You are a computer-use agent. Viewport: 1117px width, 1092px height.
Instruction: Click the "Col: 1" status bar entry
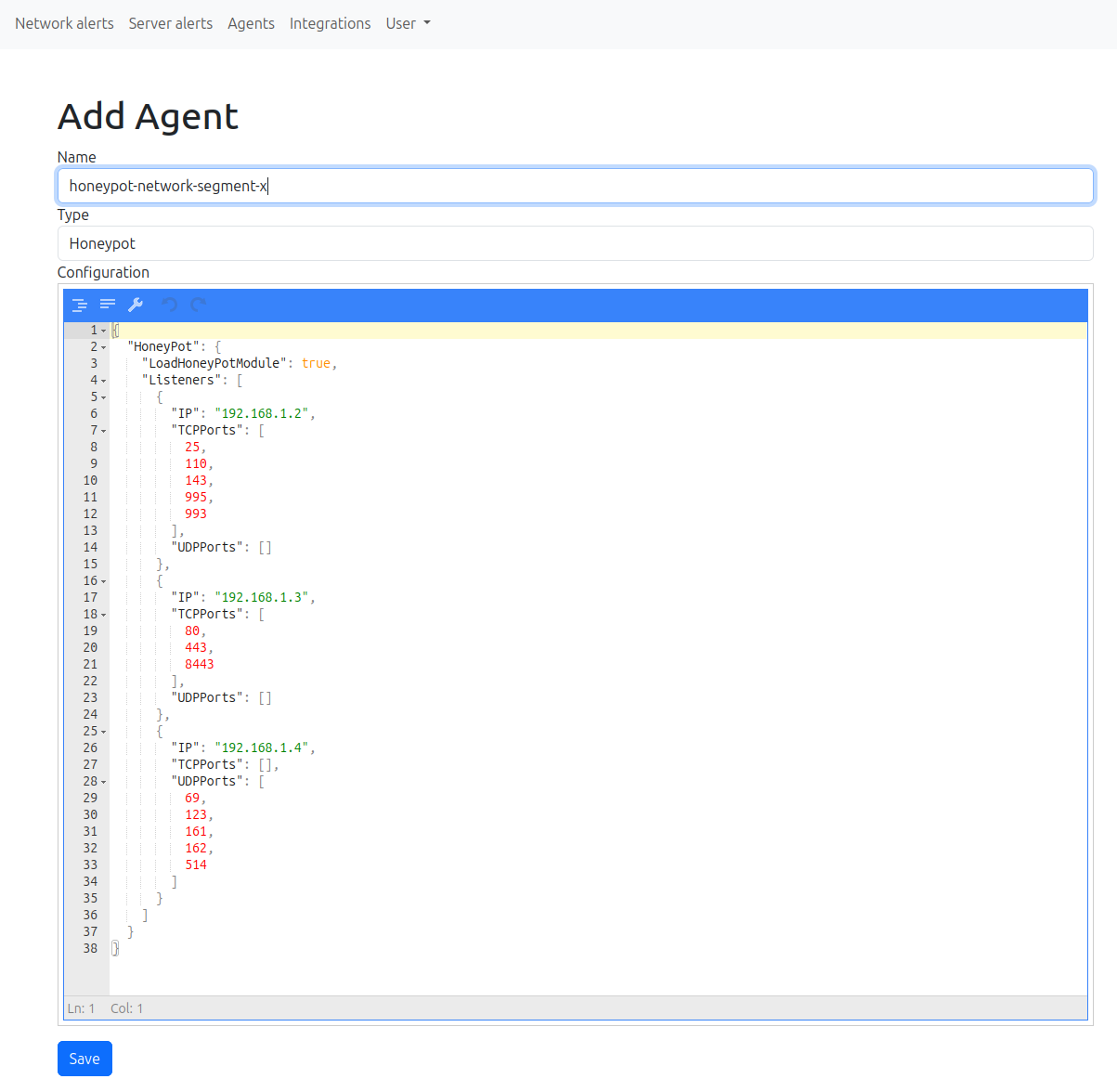[x=126, y=1008]
